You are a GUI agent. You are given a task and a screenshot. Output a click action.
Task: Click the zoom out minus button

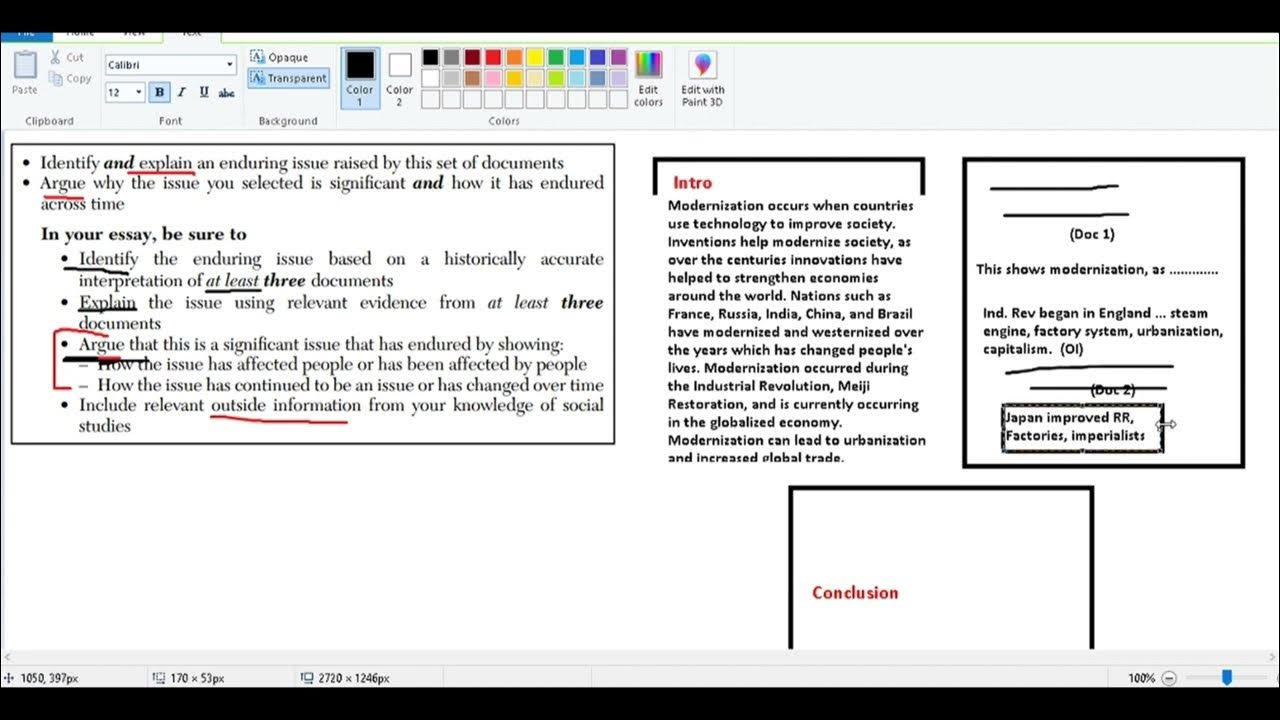tap(1169, 678)
